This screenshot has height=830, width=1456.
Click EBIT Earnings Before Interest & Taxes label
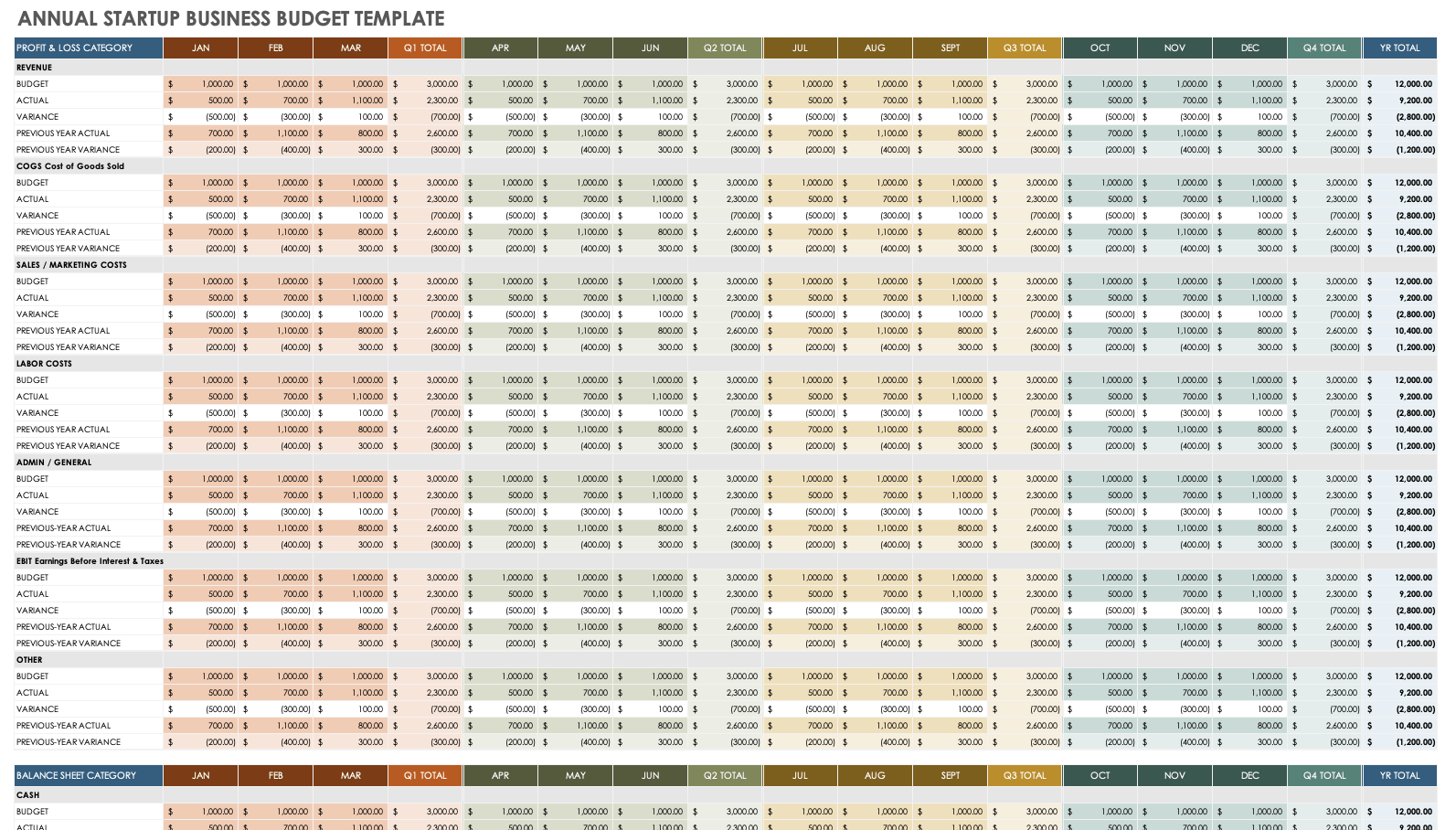point(90,561)
